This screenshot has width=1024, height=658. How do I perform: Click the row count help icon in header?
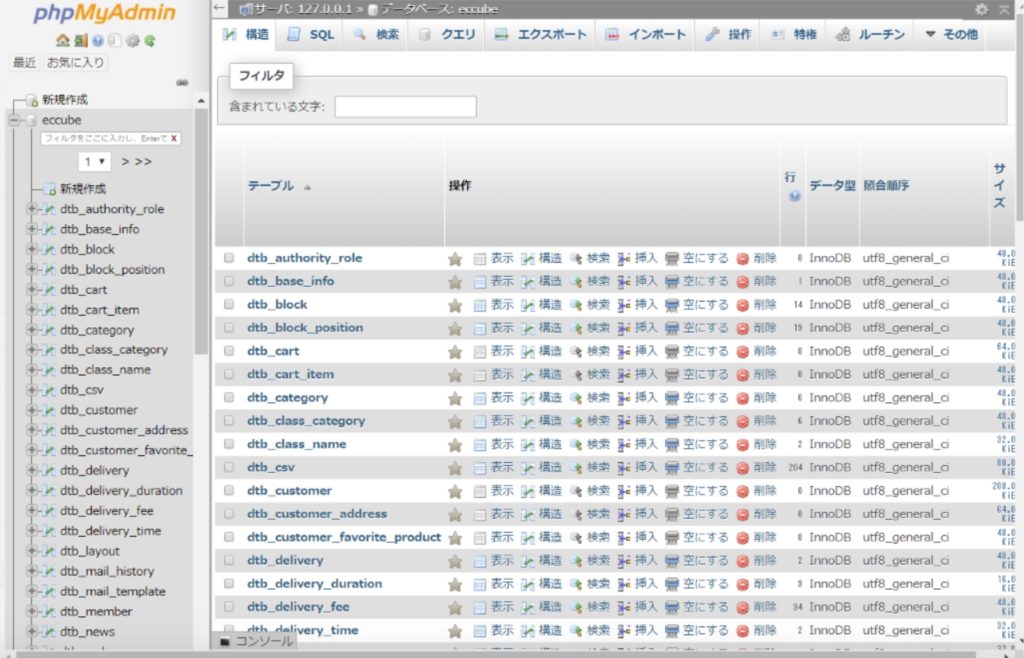click(794, 197)
